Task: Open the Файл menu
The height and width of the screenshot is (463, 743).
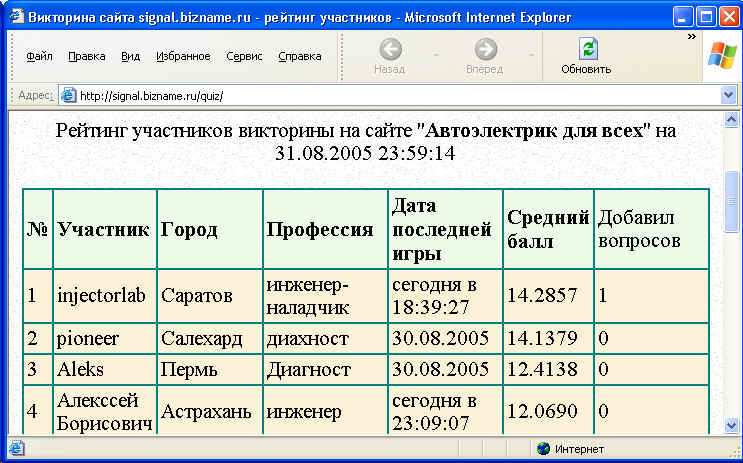Action: [x=39, y=56]
